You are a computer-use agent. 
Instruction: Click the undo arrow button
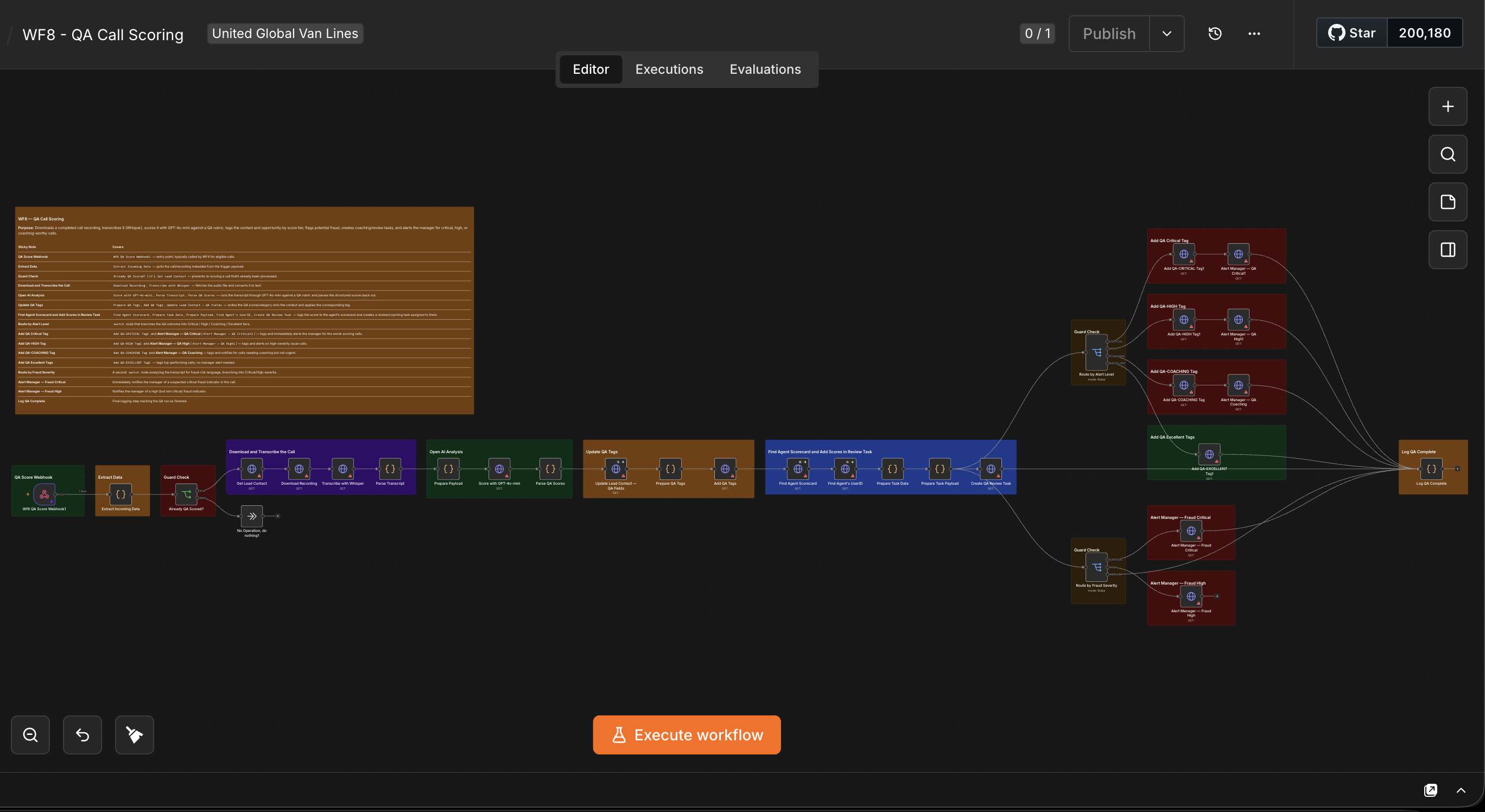[82, 735]
